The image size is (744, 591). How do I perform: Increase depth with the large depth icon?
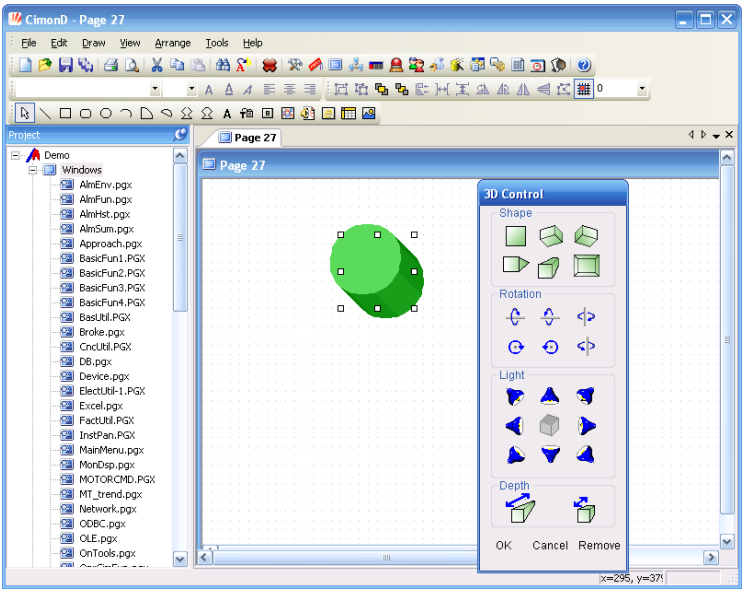click(520, 510)
